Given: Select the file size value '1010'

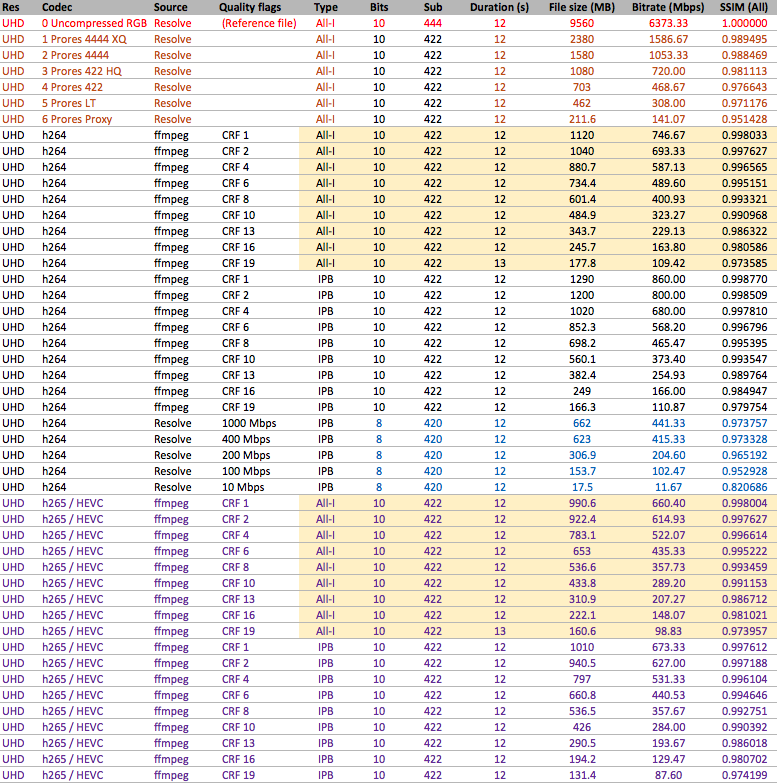Looking at the screenshot, I should (x=582, y=648).
